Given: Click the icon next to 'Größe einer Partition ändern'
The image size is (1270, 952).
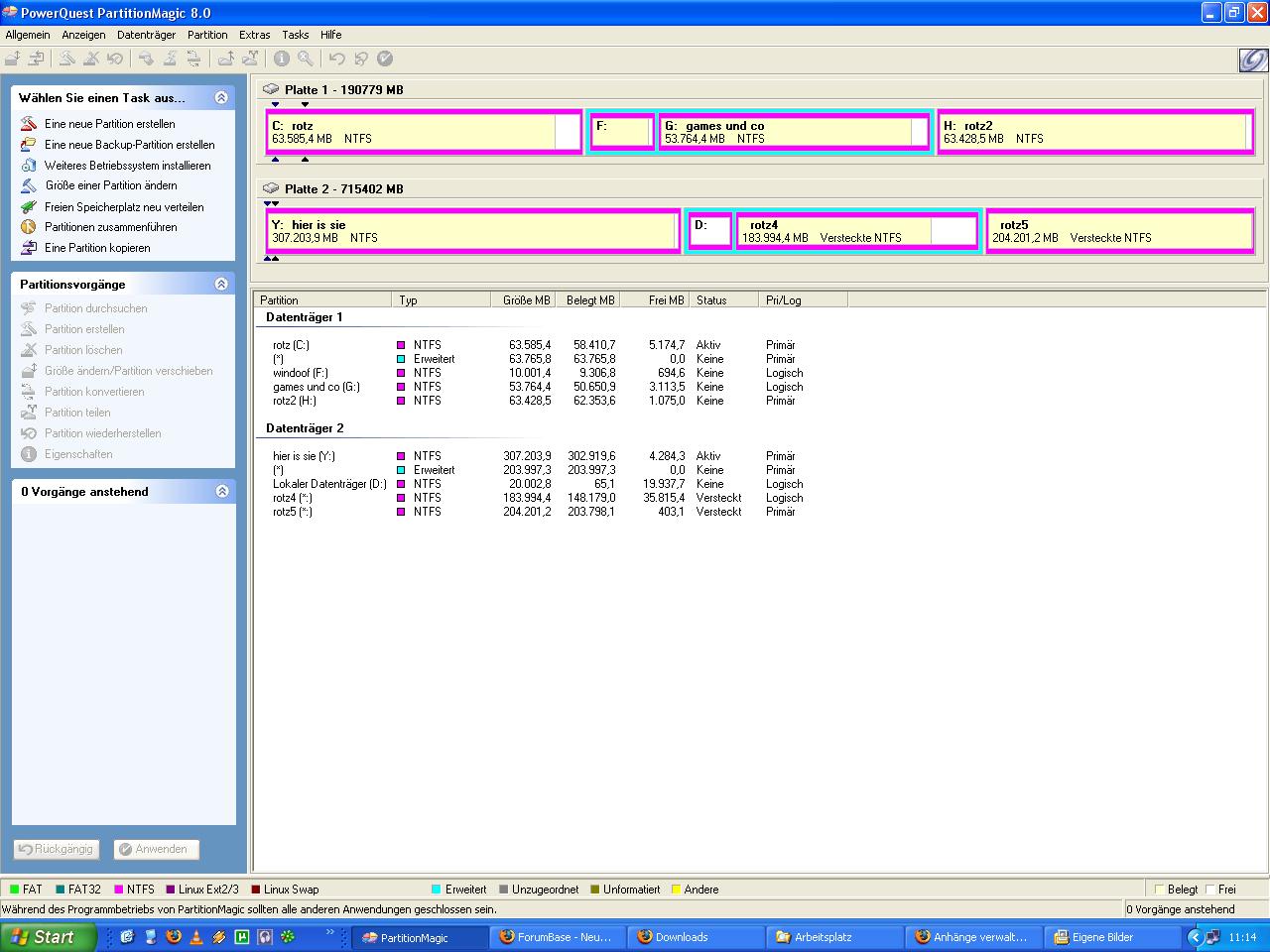Looking at the screenshot, I should (x=28, y=185).
